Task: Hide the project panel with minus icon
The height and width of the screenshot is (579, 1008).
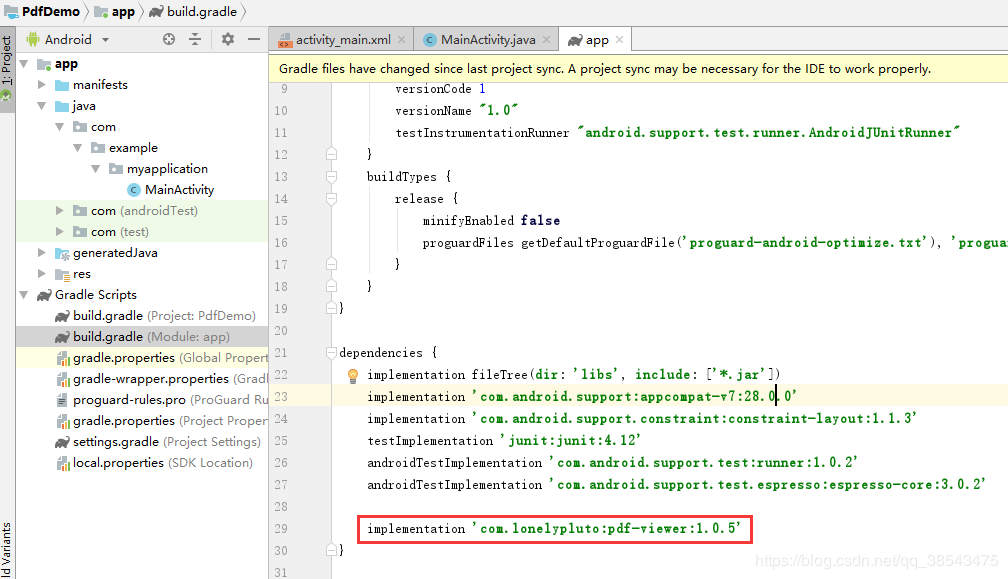Action: (x=254, y=39)
